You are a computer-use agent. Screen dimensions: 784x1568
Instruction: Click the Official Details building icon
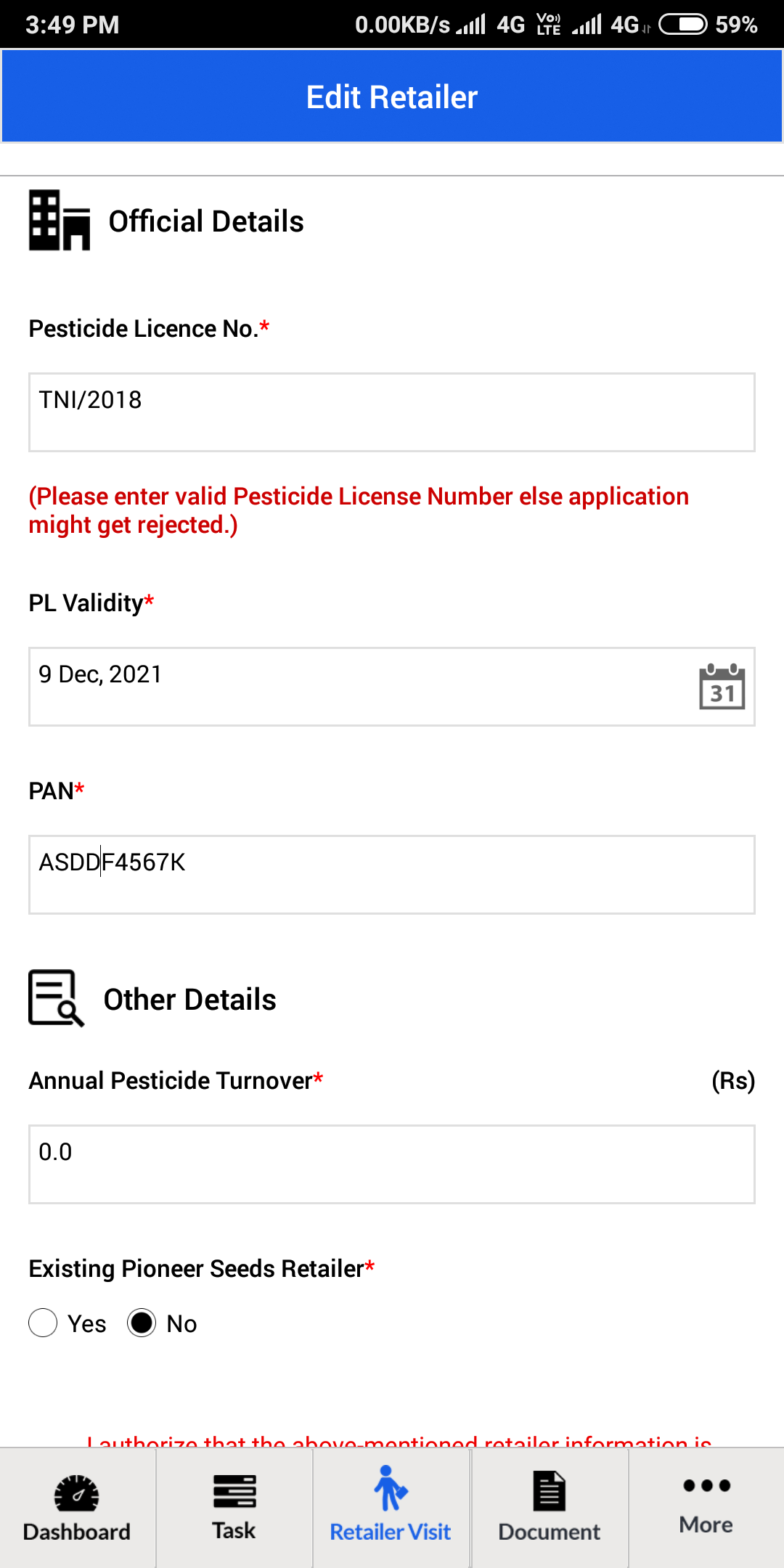(60, 221)
